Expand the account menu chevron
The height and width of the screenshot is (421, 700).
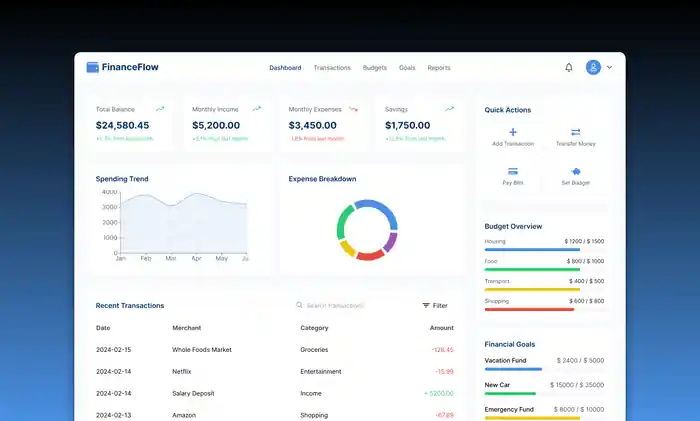tap(609, 67)
